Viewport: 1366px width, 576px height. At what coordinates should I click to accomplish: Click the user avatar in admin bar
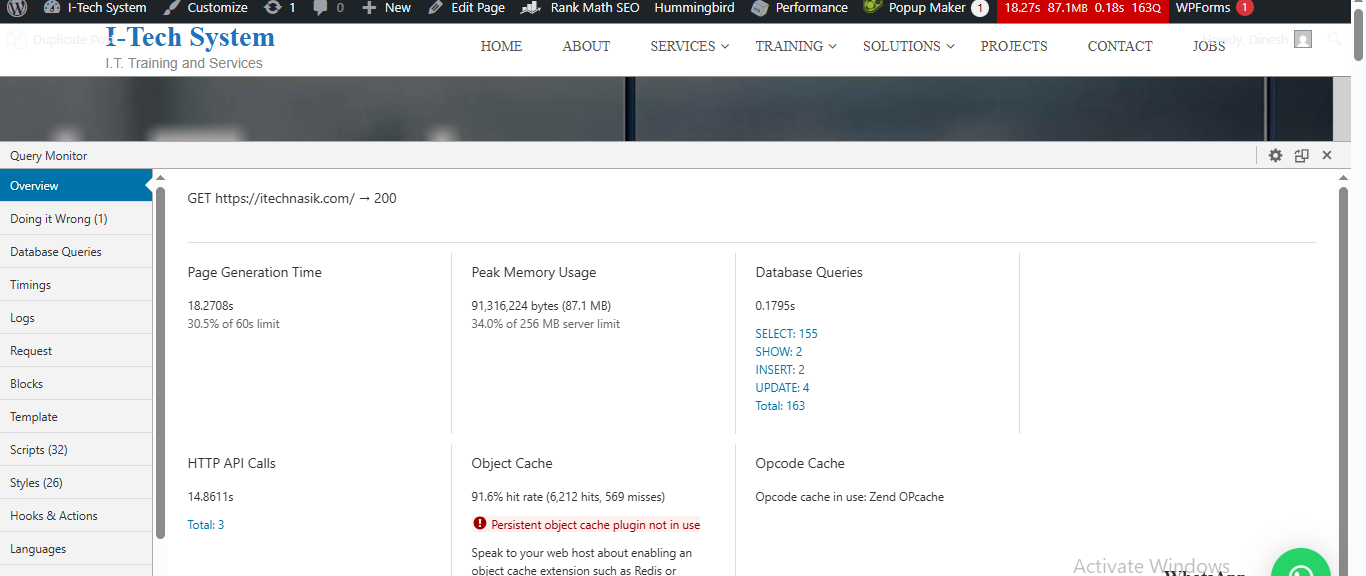1302,39
